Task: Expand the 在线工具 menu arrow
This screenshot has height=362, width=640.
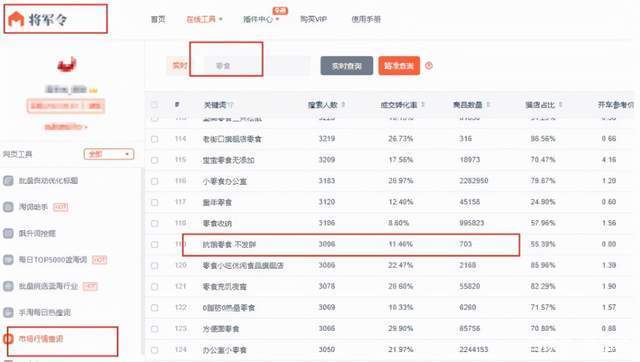Action: pos(221,19)
